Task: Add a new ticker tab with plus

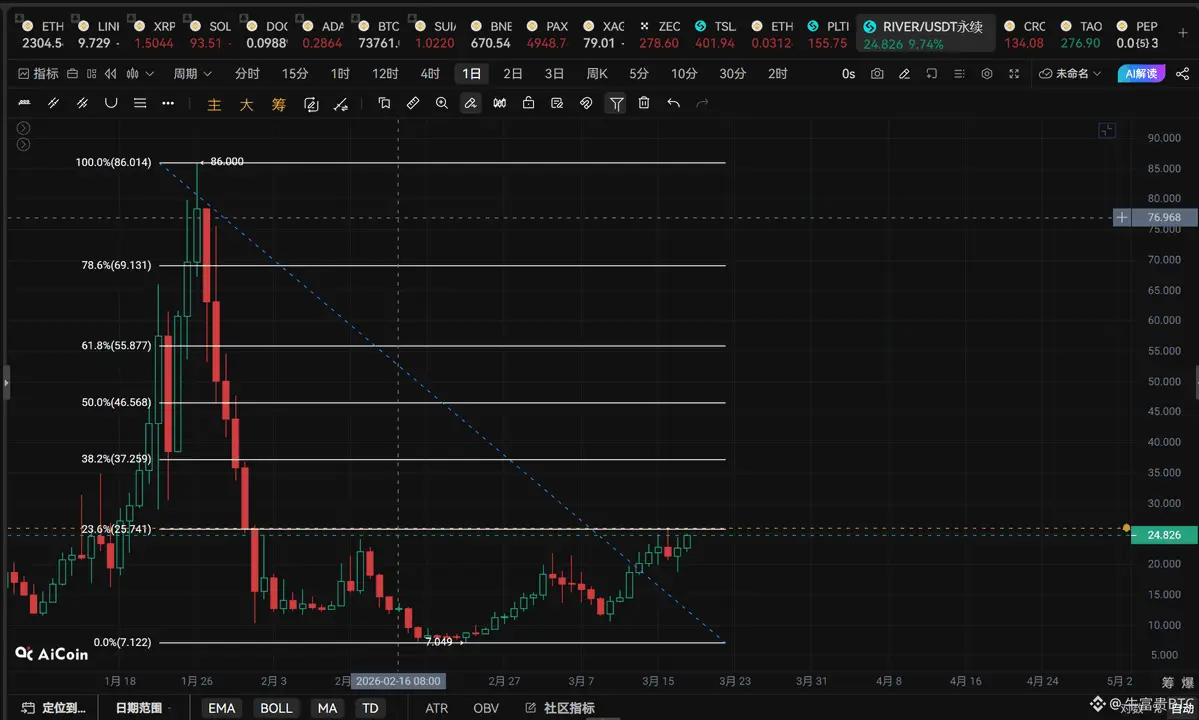Action: coord(1182,33)
